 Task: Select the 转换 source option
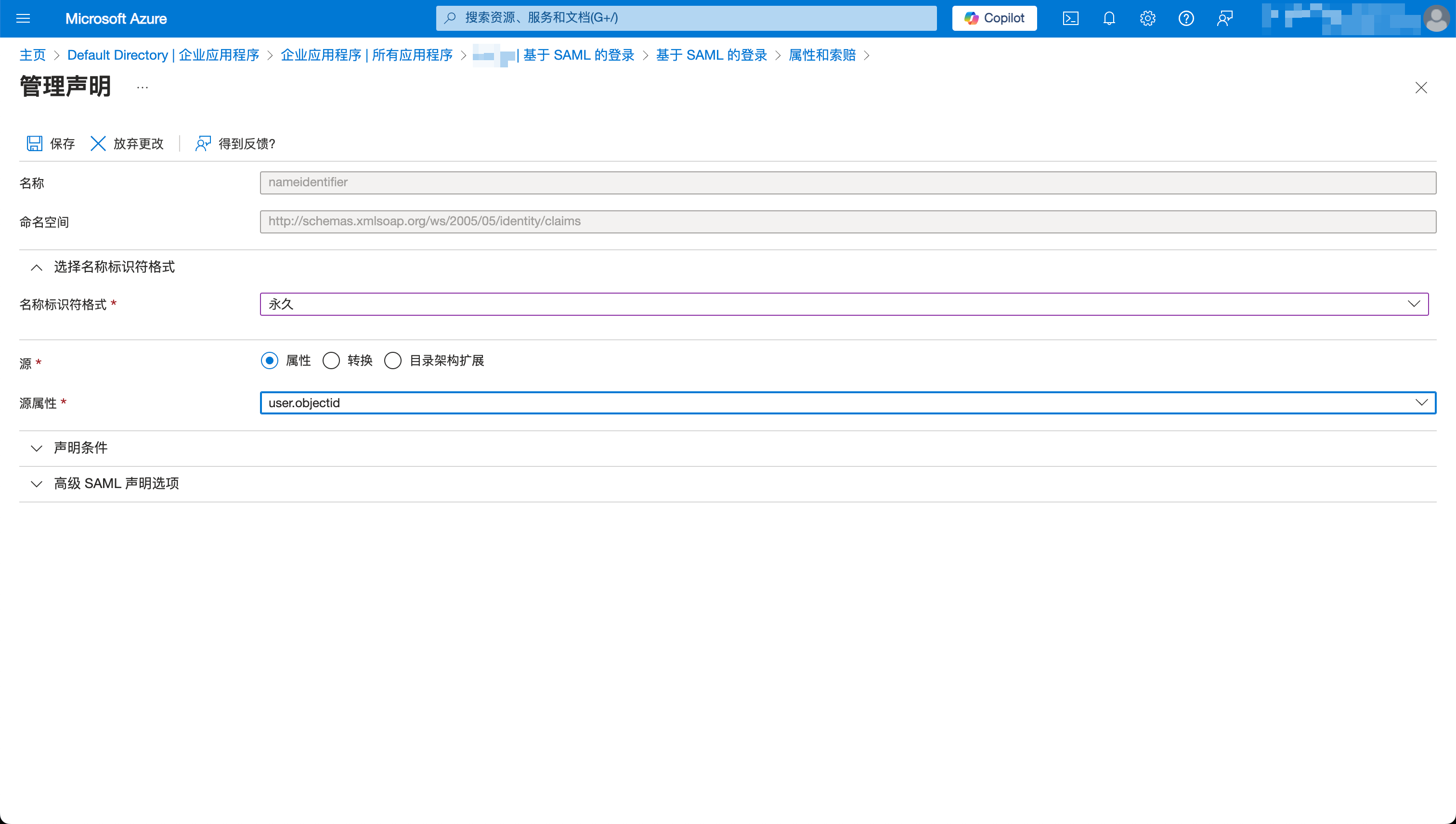click(x=332, y=360)
